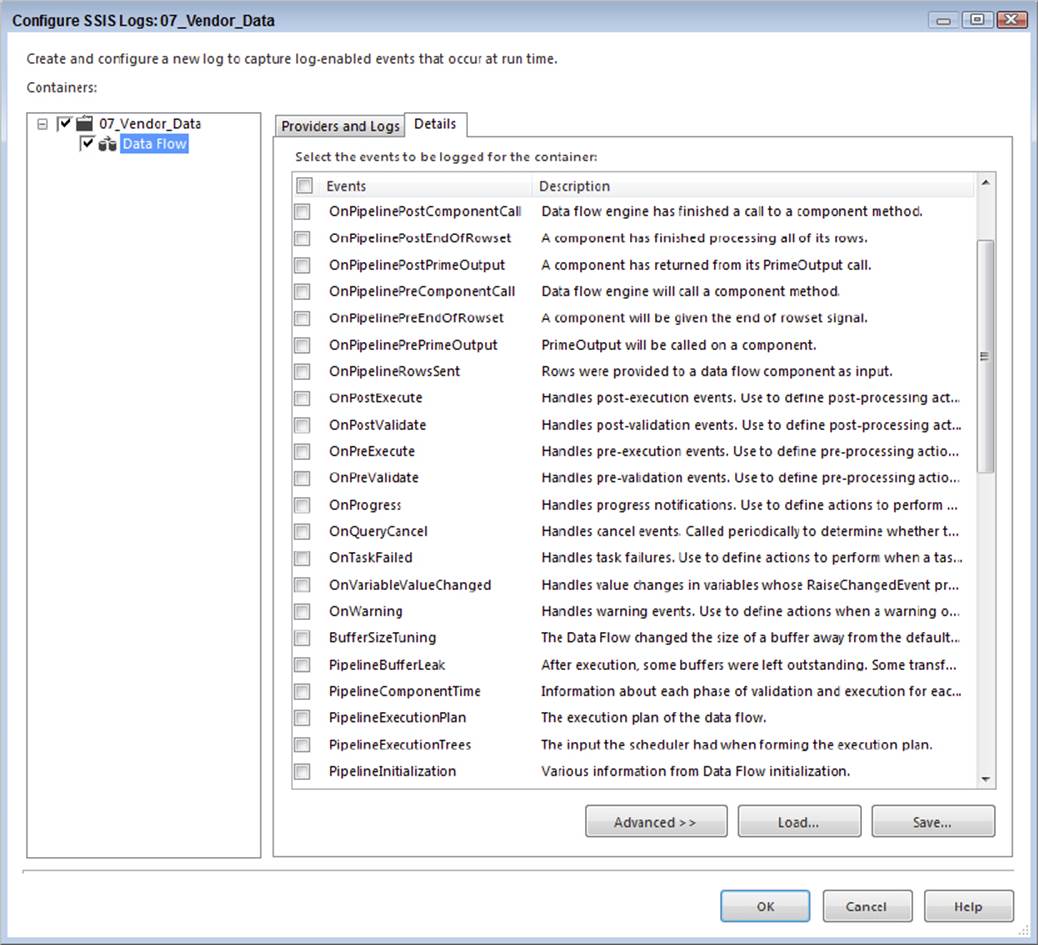Close the Configure SSIS Logs dialog
This screenshot has width=1038, height=945.
[1011, 20]
